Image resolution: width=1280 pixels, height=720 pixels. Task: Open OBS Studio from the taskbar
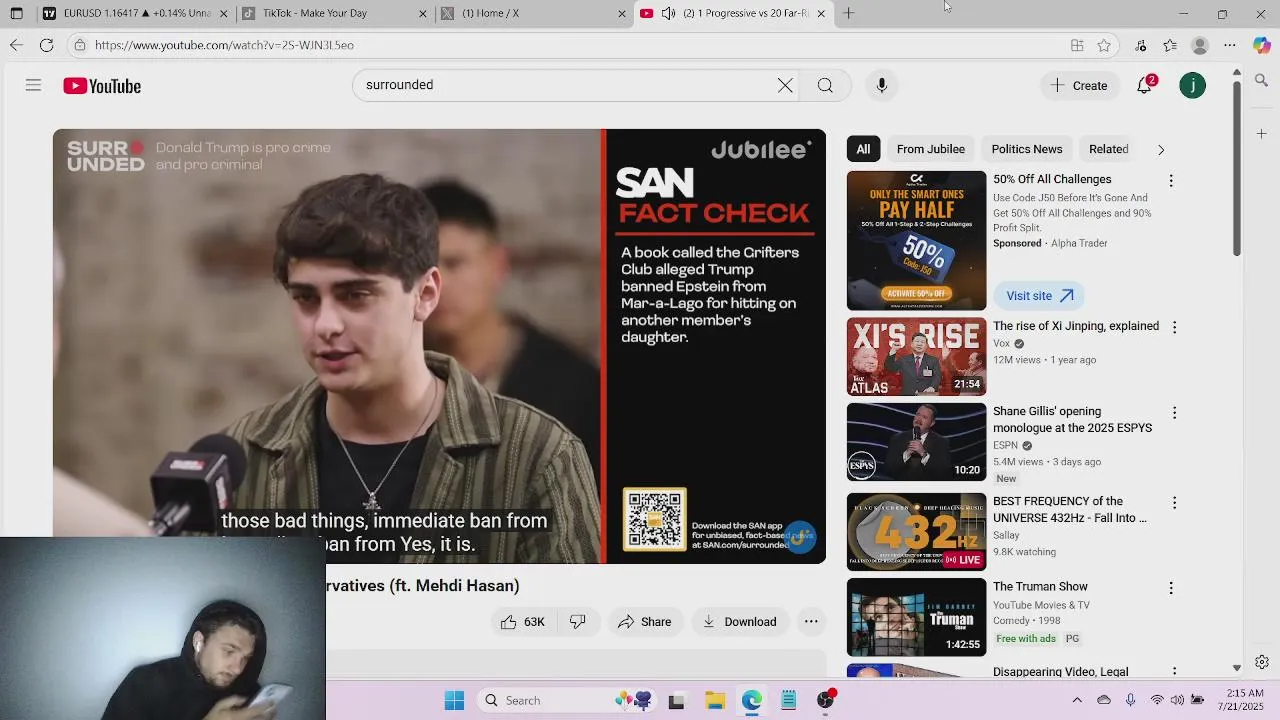click(826, 700)
